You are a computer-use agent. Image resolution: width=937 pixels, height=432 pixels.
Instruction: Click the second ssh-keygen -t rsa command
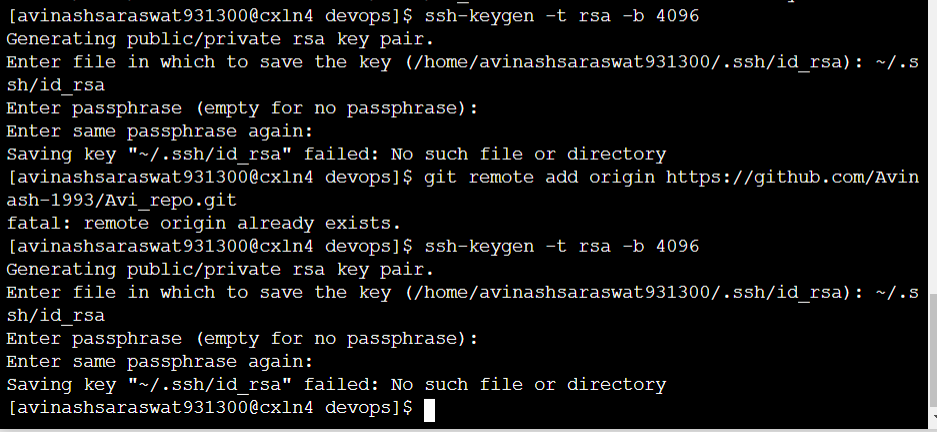561,246
